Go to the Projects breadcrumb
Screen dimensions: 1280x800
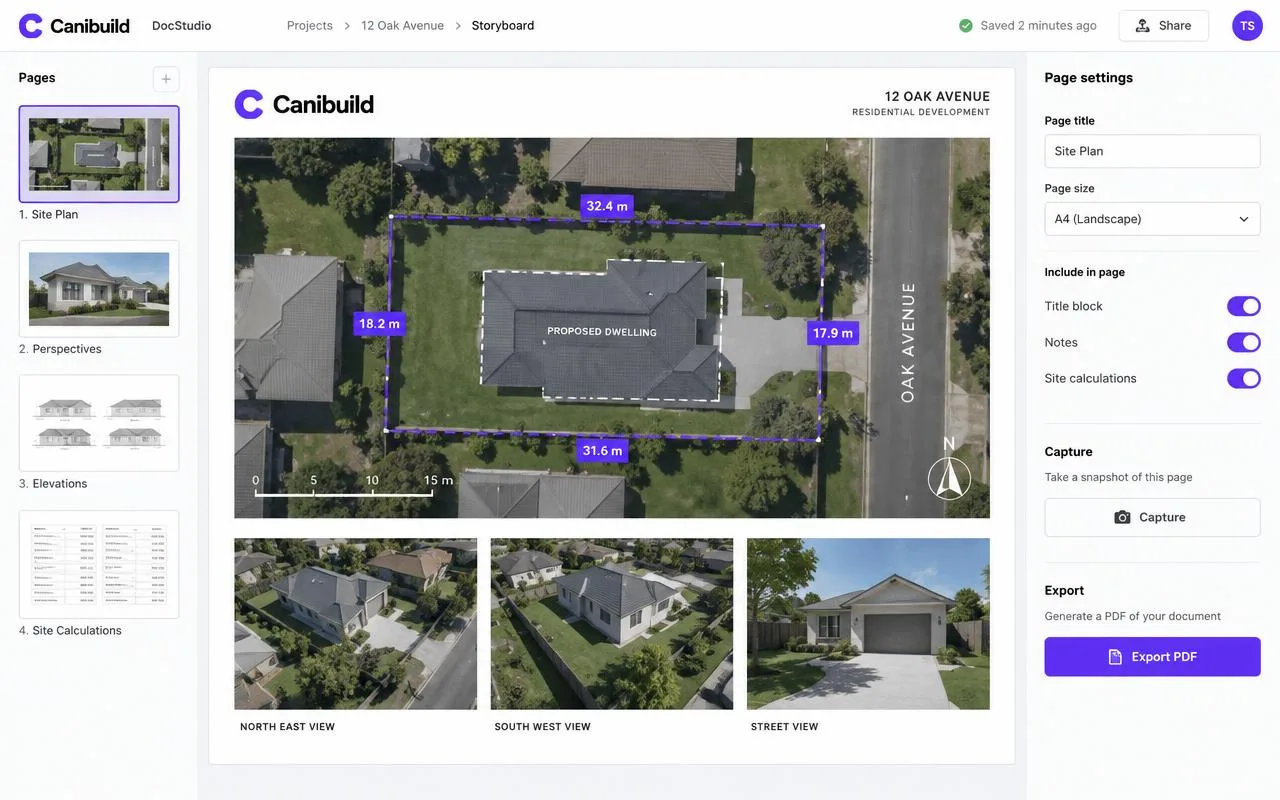coord(310,26)
